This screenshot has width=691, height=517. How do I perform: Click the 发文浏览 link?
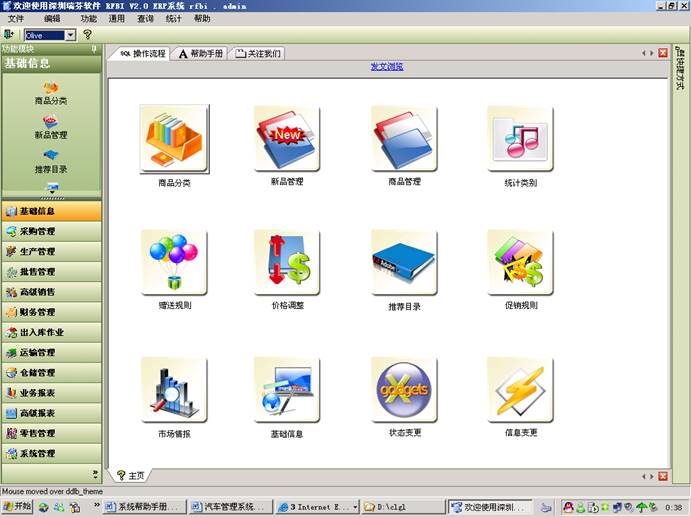(x=386, y=67)
